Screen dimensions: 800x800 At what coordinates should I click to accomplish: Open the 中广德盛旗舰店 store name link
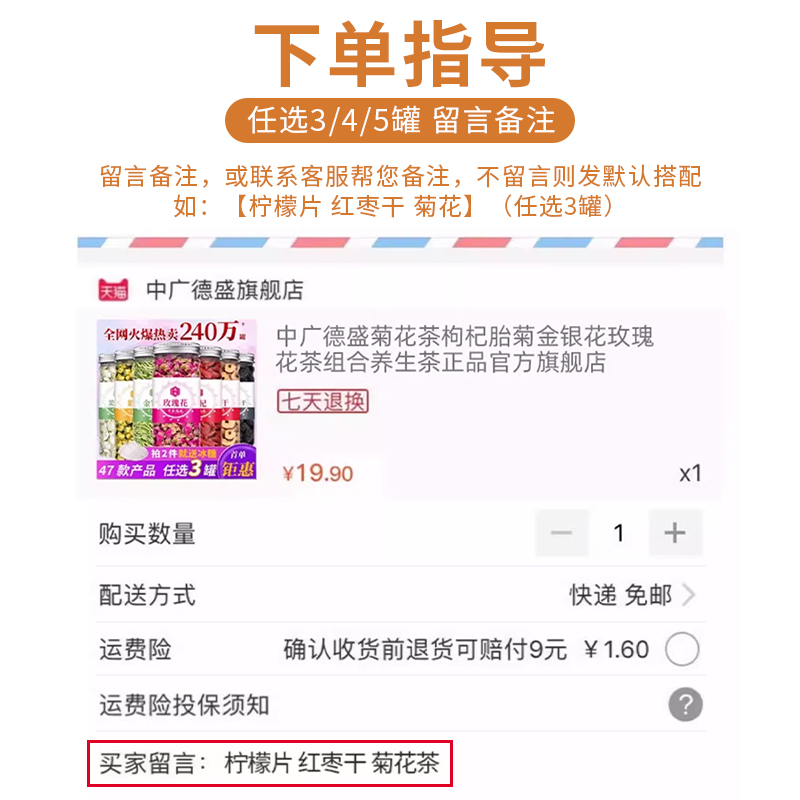tap(224, 290)
